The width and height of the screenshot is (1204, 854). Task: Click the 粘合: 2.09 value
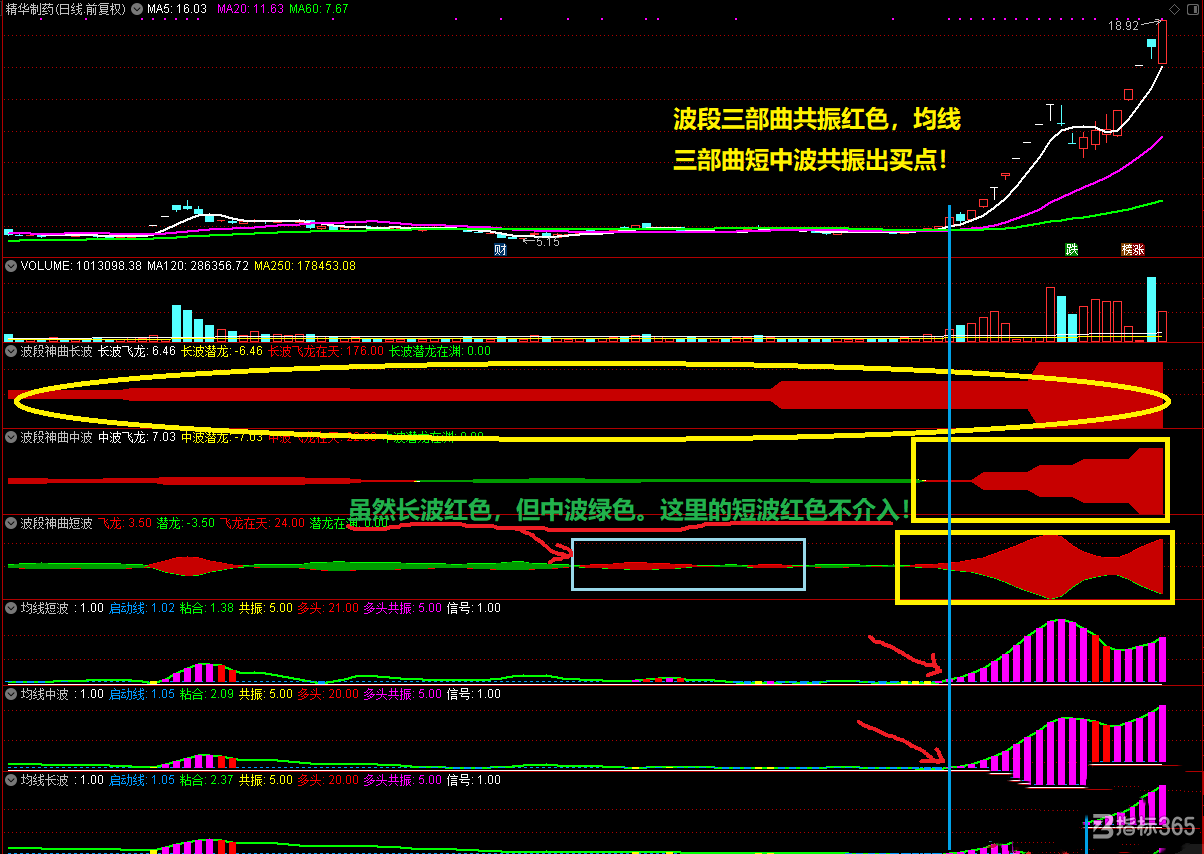(x=207, y=694)
